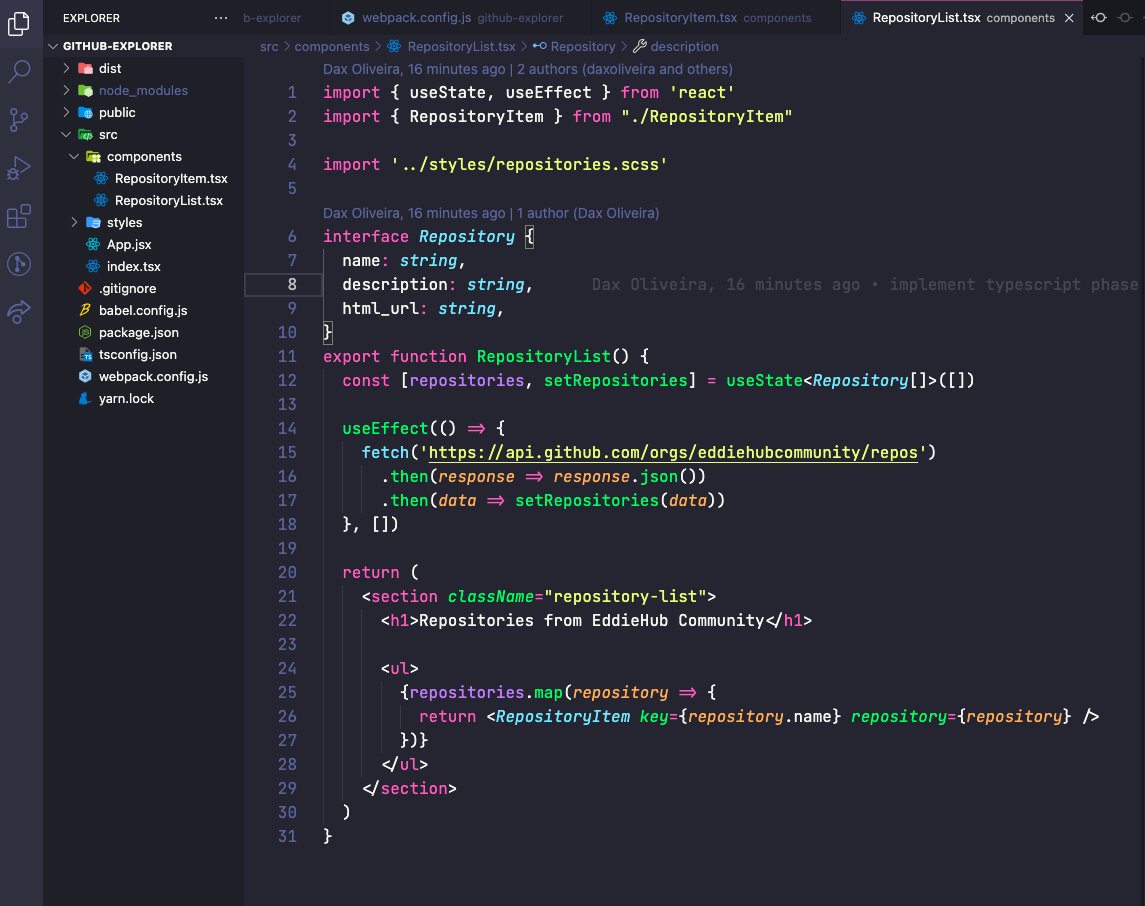Click src in the breadcrumb
Screen dimensions: 1145x906
269,47
